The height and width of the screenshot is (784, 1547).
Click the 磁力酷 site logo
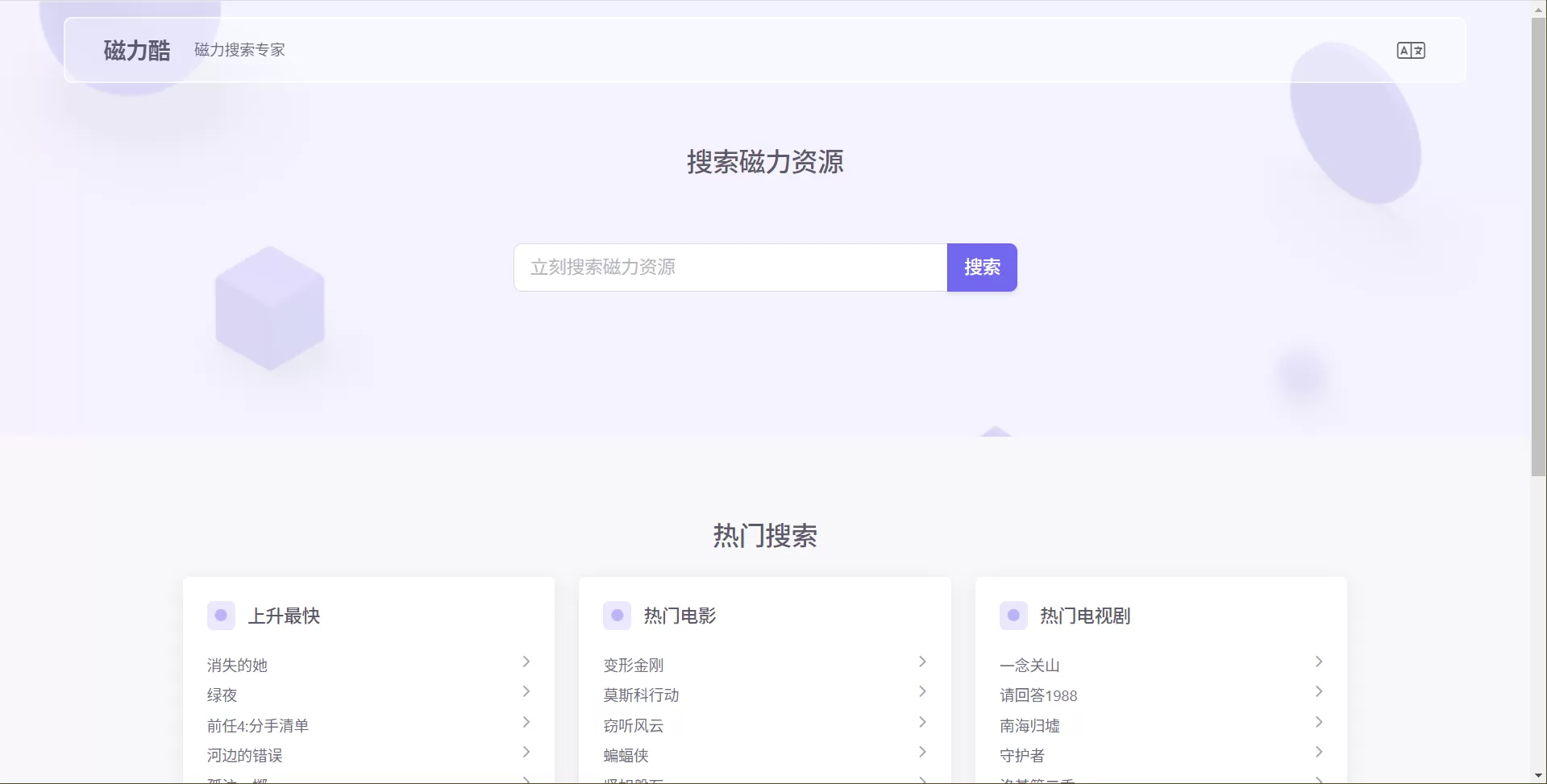(135, 50)
